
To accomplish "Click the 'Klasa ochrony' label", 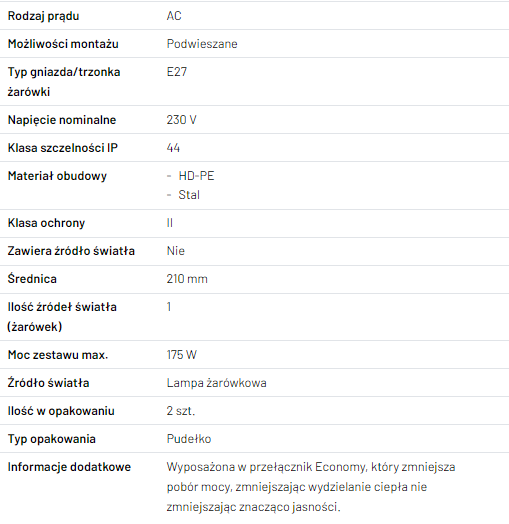I will tap(46, 223).
